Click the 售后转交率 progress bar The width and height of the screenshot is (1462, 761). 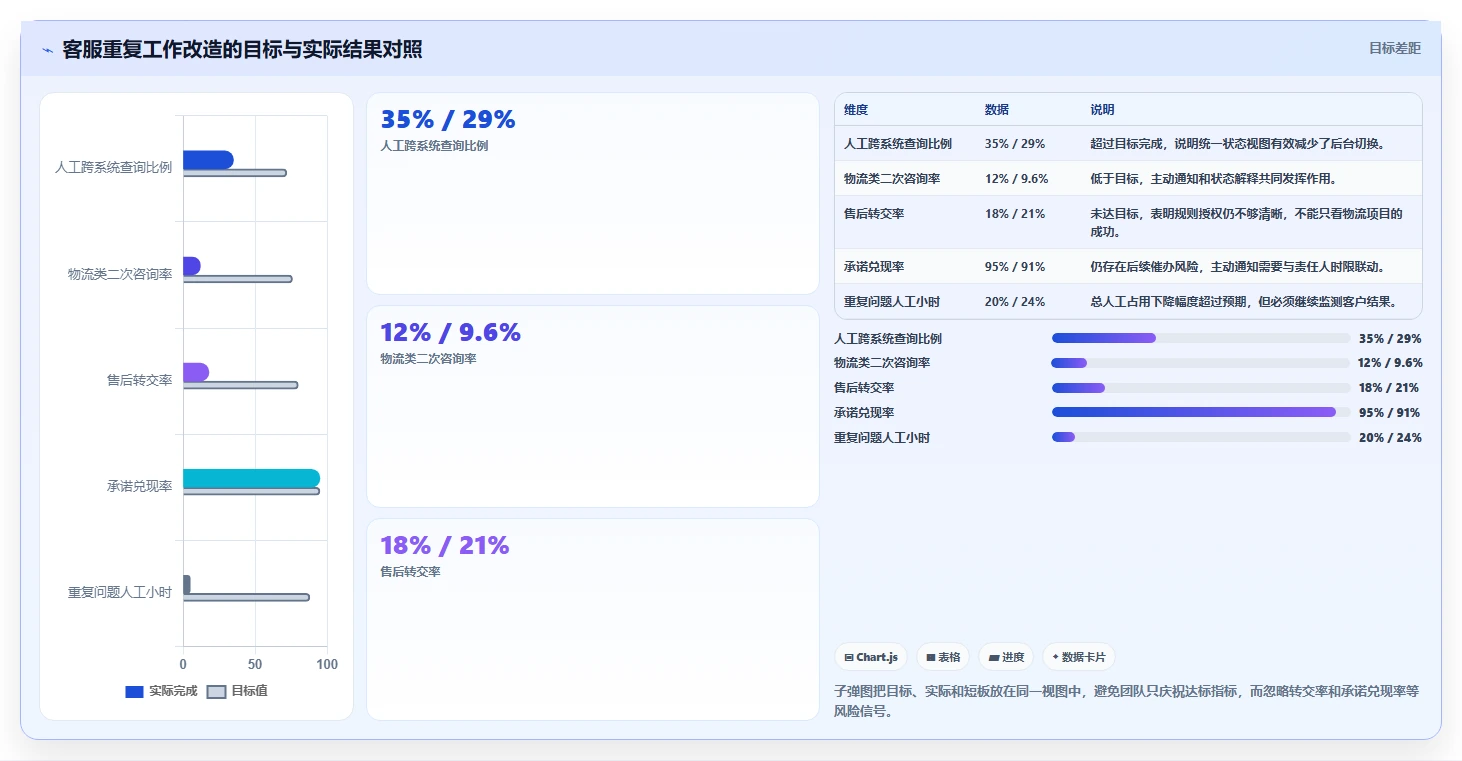1201,388
